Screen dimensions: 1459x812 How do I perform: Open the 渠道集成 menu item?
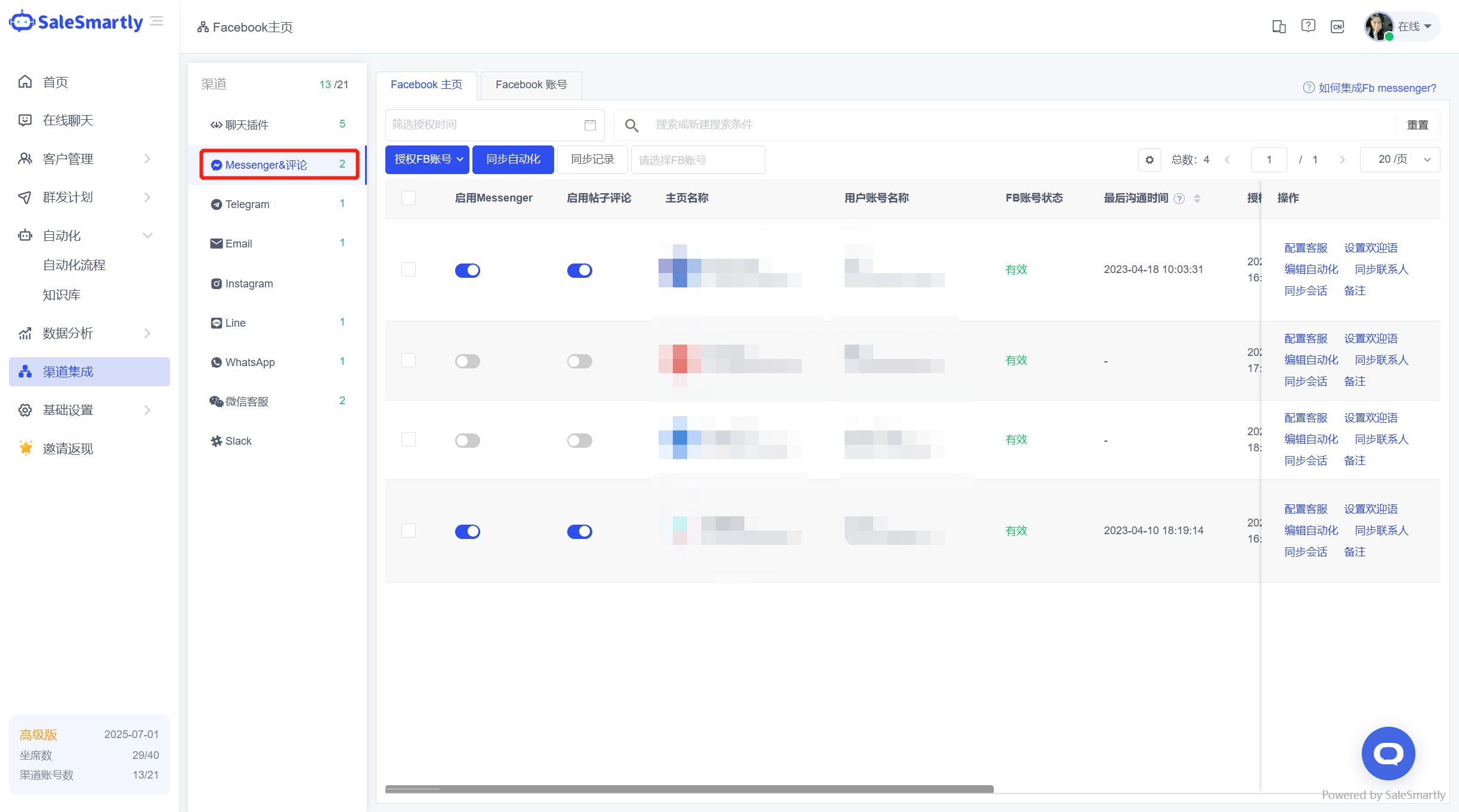tap(89, 372)
